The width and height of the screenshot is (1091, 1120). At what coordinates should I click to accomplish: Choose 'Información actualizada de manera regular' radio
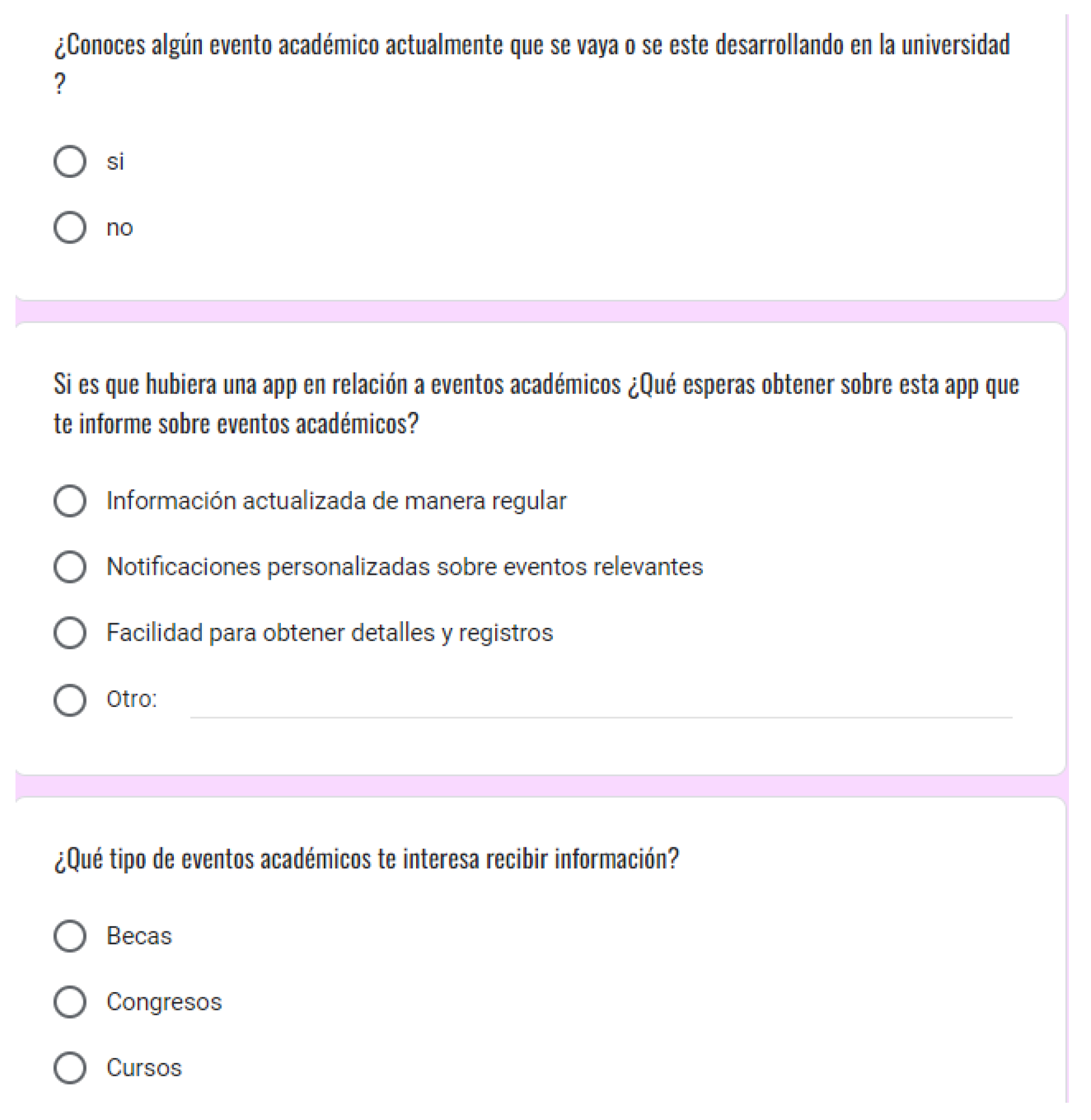click(x=70, y=500)
